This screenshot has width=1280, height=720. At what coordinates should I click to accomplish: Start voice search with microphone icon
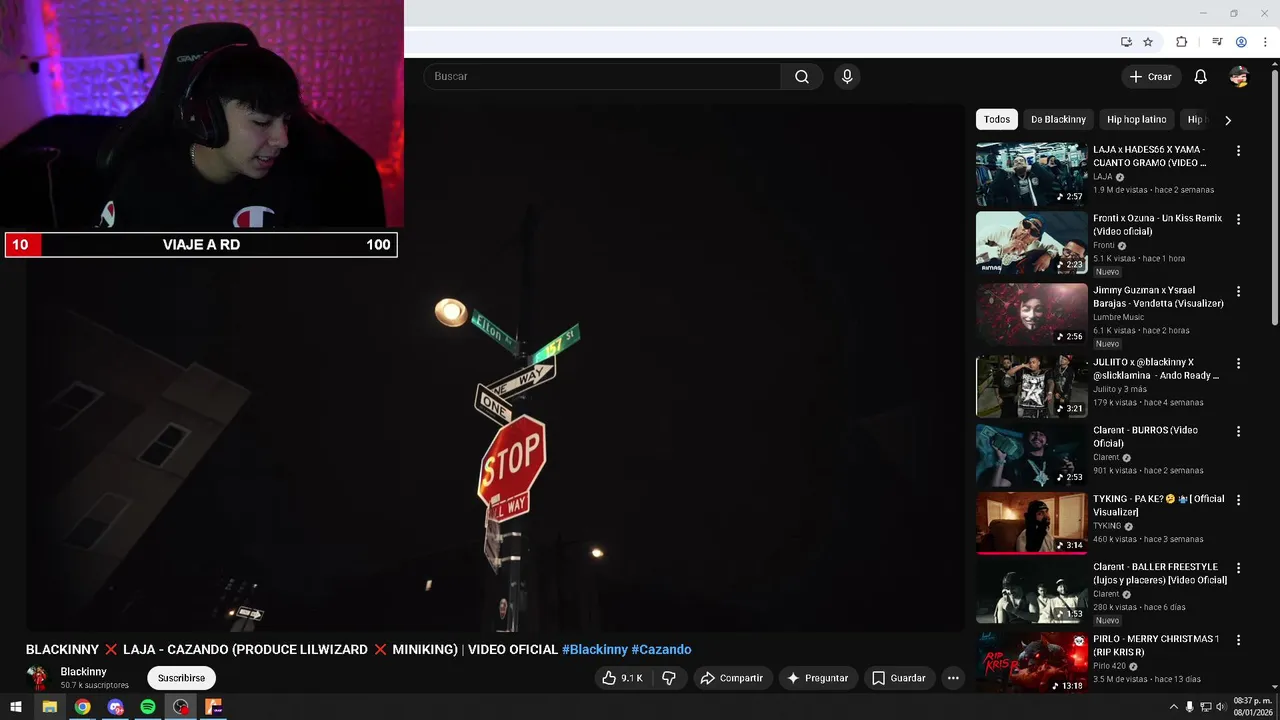click(847, 77)
